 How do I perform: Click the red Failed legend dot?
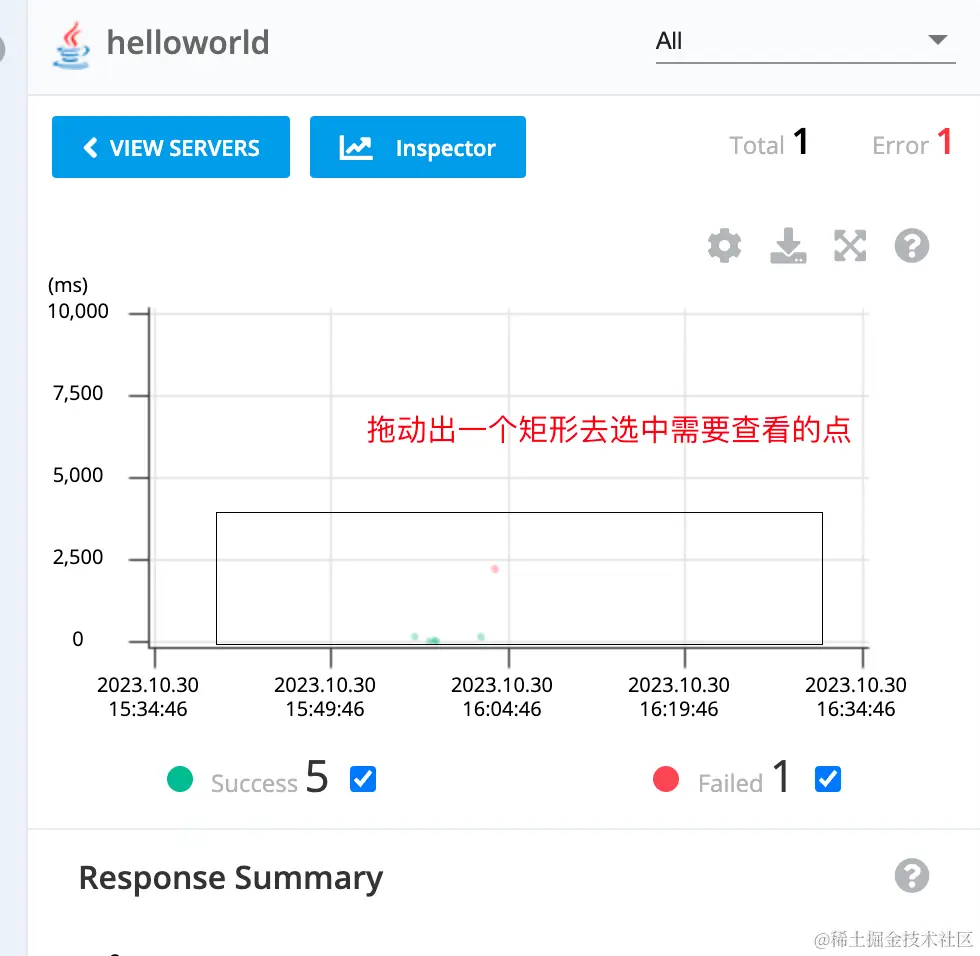pos(666,779)
